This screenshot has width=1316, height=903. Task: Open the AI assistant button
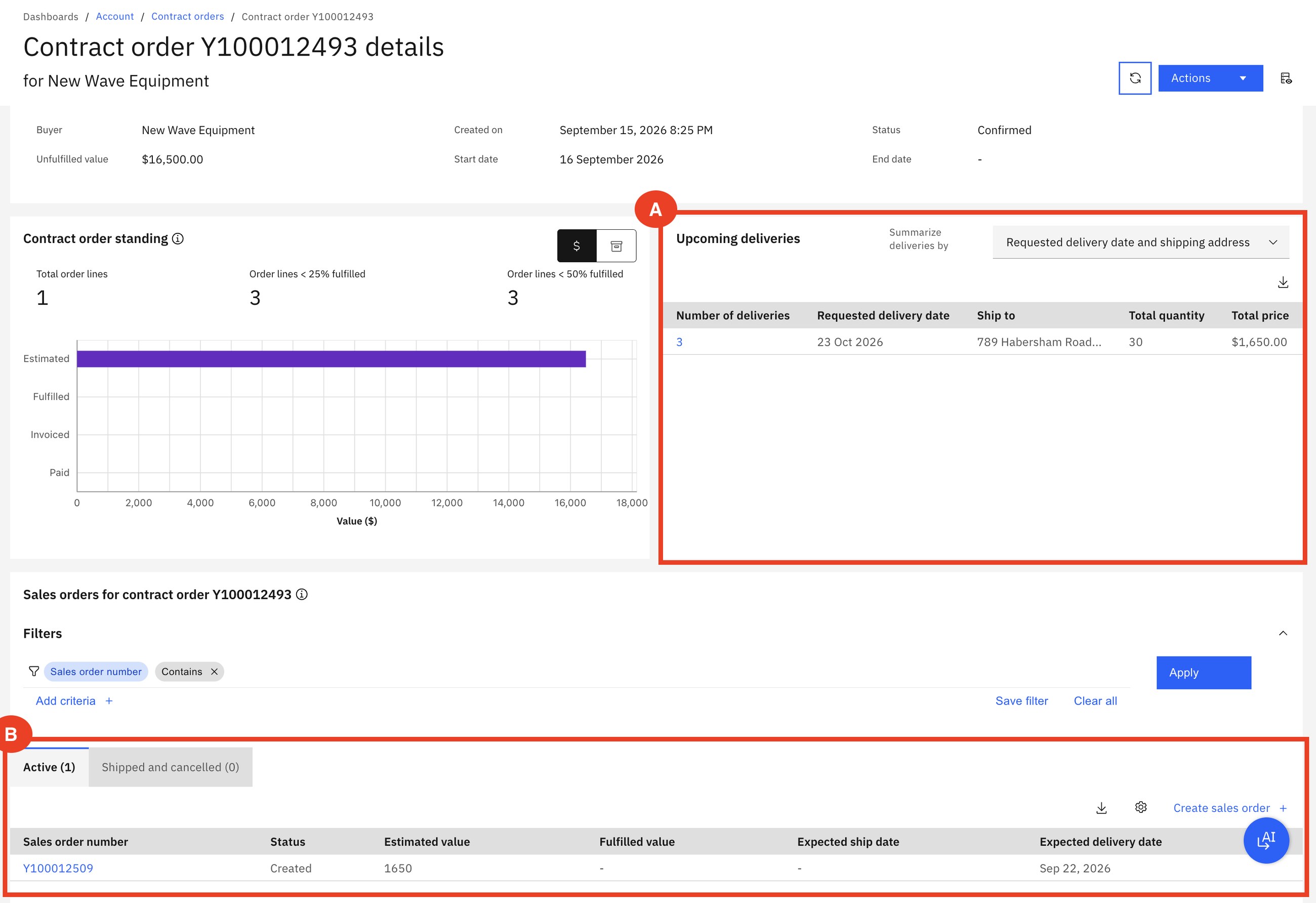1265,840
